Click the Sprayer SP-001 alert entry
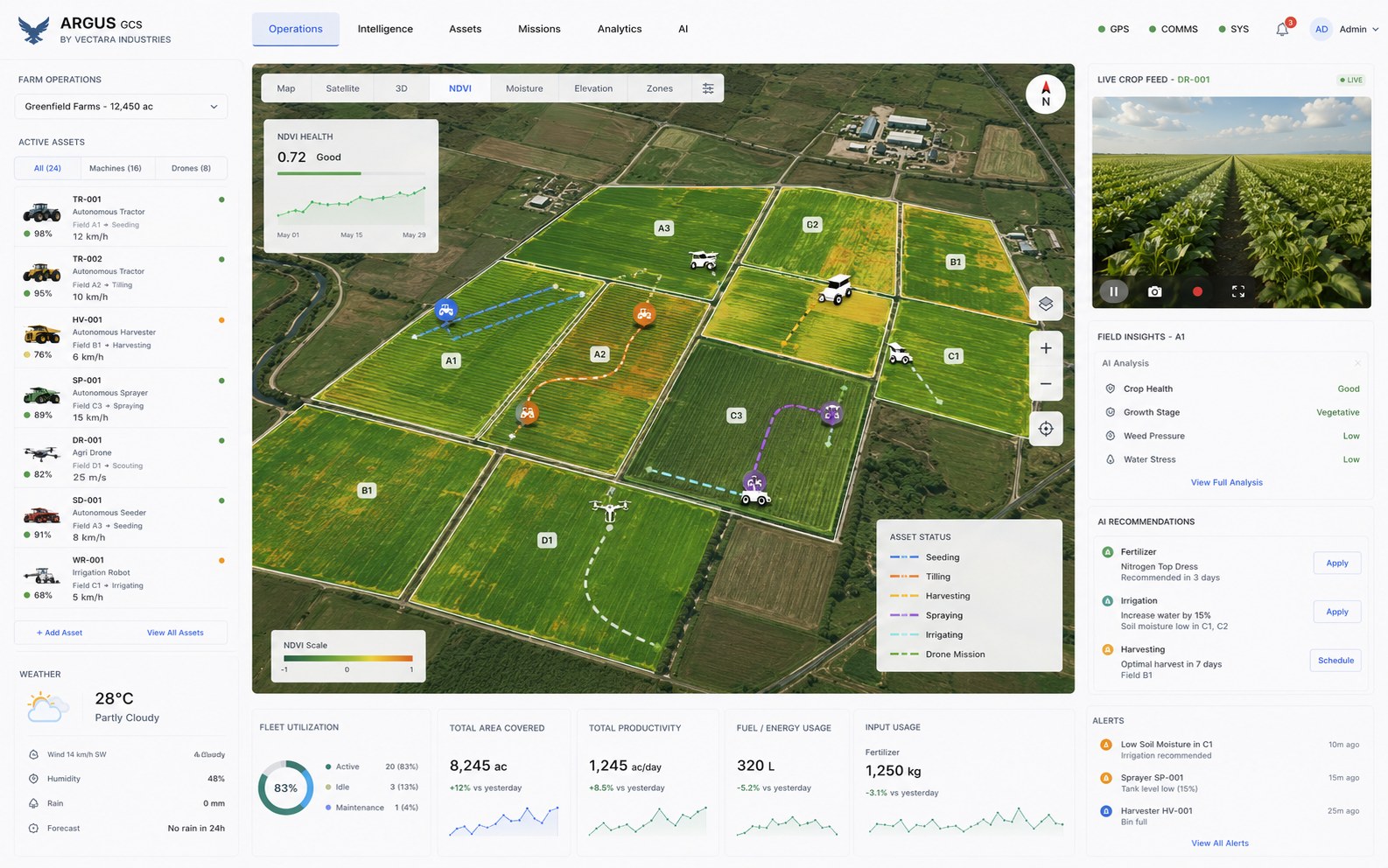The image size is (1388, 868). (x=1229, y=783)
